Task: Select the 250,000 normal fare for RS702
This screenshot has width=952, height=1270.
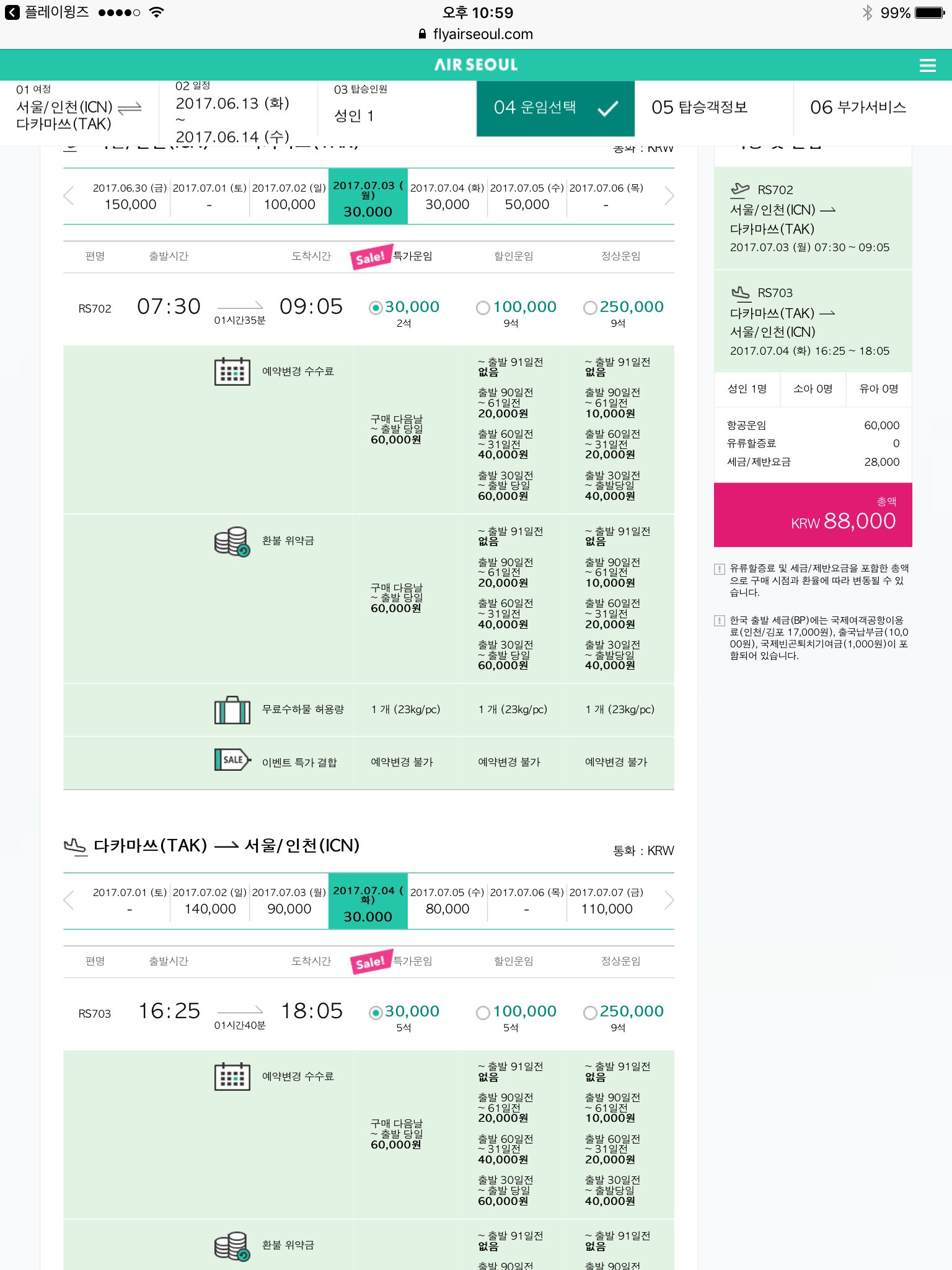Action: pos(590,308)
